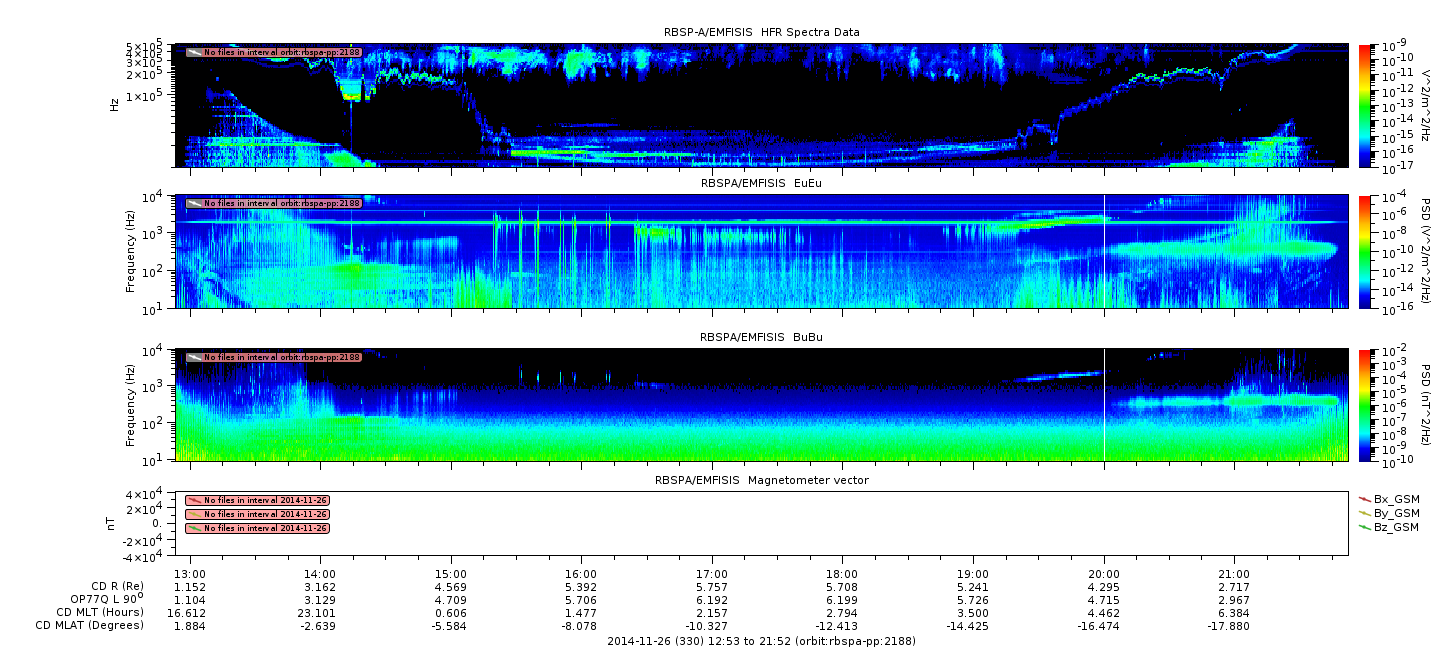Click the 16:00 time axis label
Viewport: 1447px width, 658px height.
point(581,574)
